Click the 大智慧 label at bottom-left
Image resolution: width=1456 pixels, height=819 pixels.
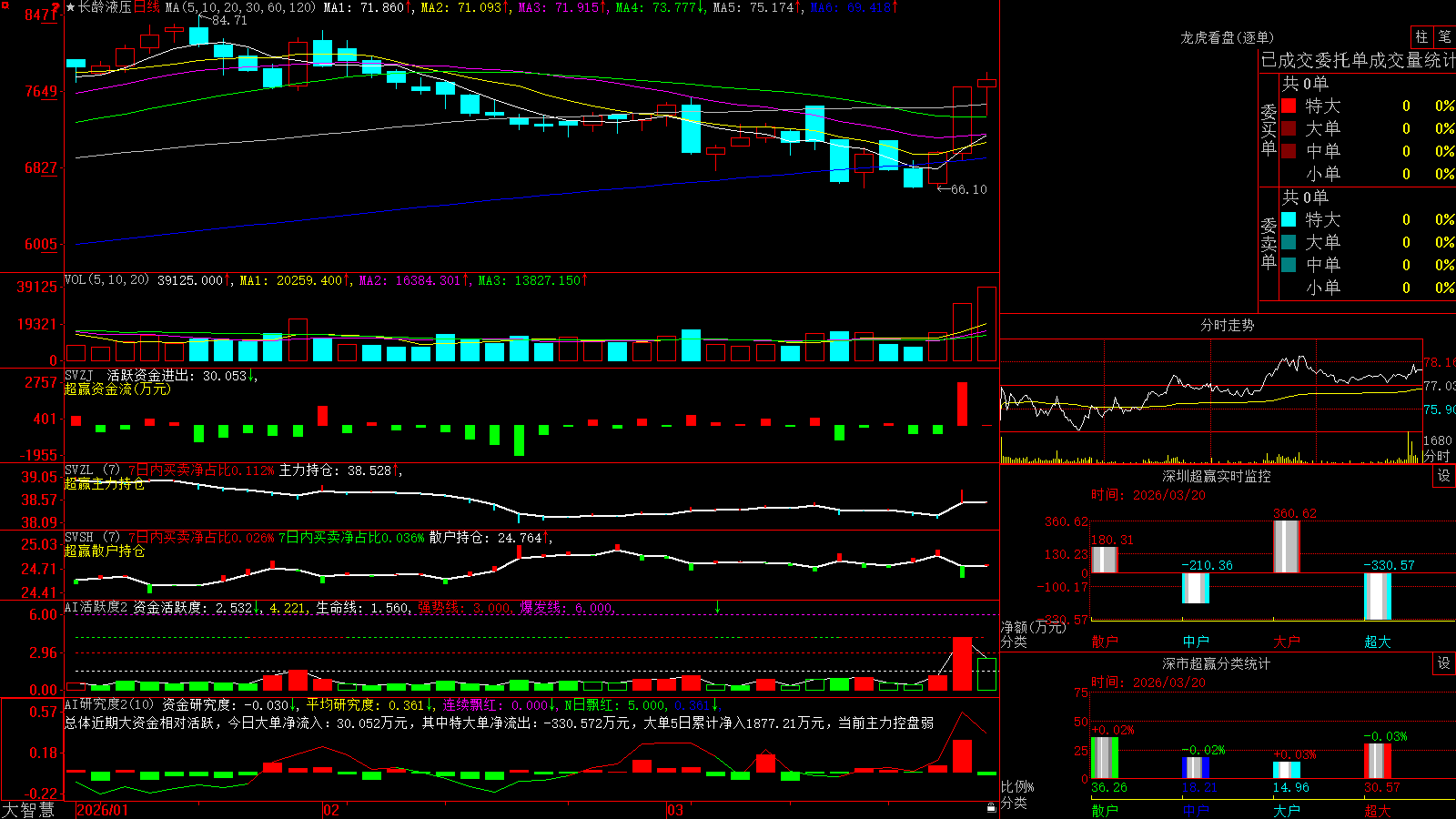coord(28,810)
